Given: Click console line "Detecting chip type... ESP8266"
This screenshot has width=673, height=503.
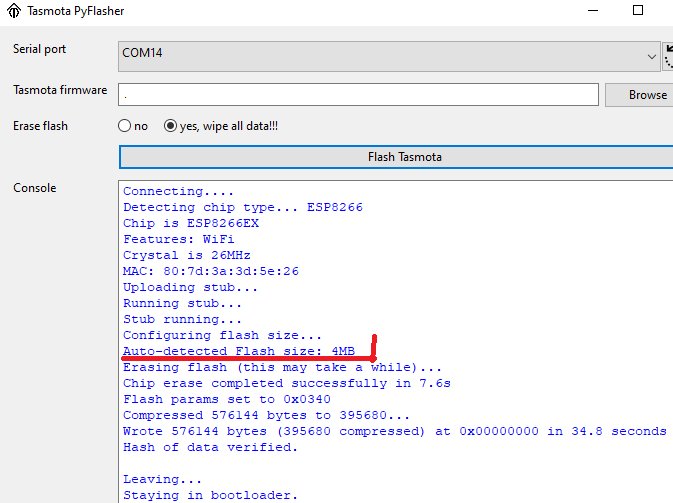Looking at the screenshot, I should 243,207.
